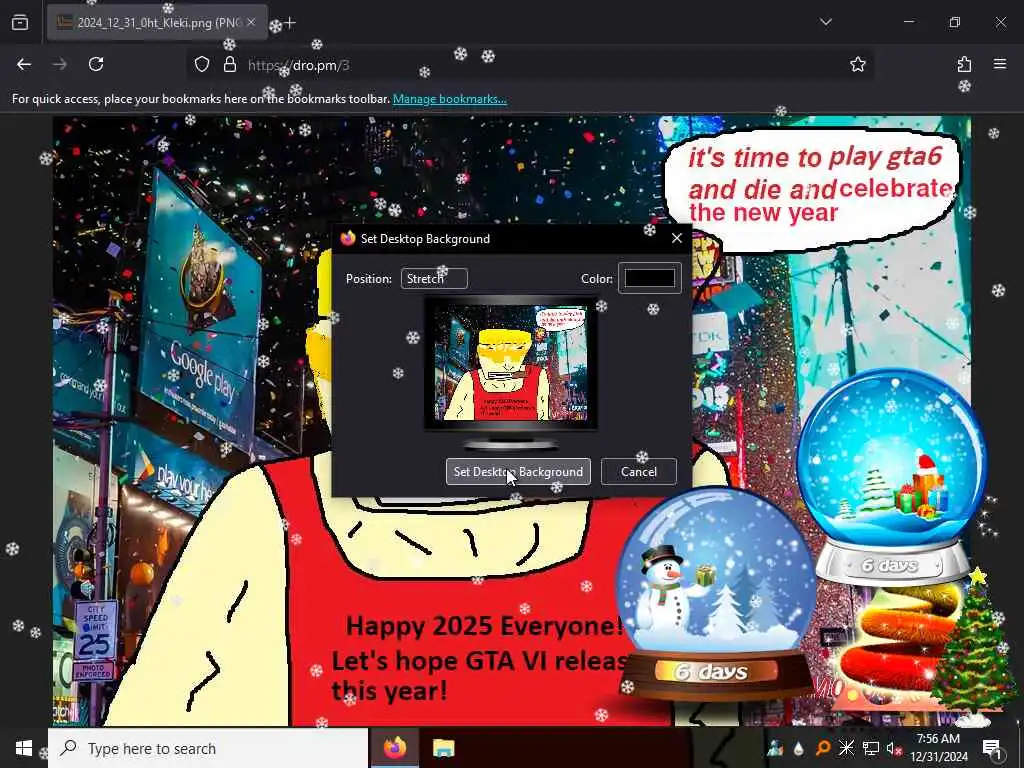Click the Firefox logo in dialog title

point(348,238)
